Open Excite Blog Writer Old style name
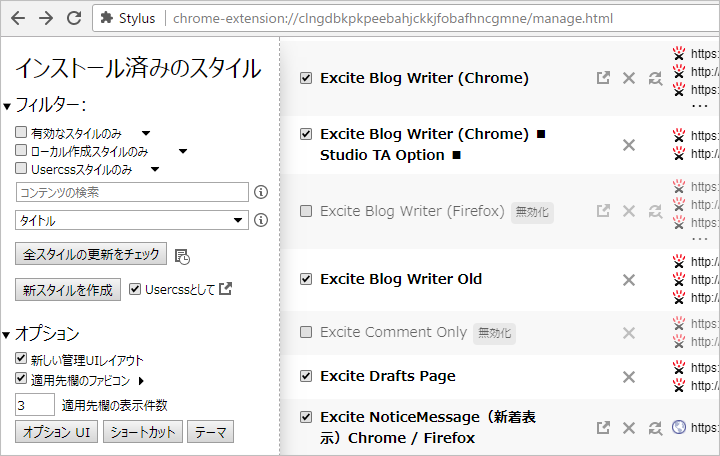The width and height of the screenshot is (720, 456). coord(401,279)
